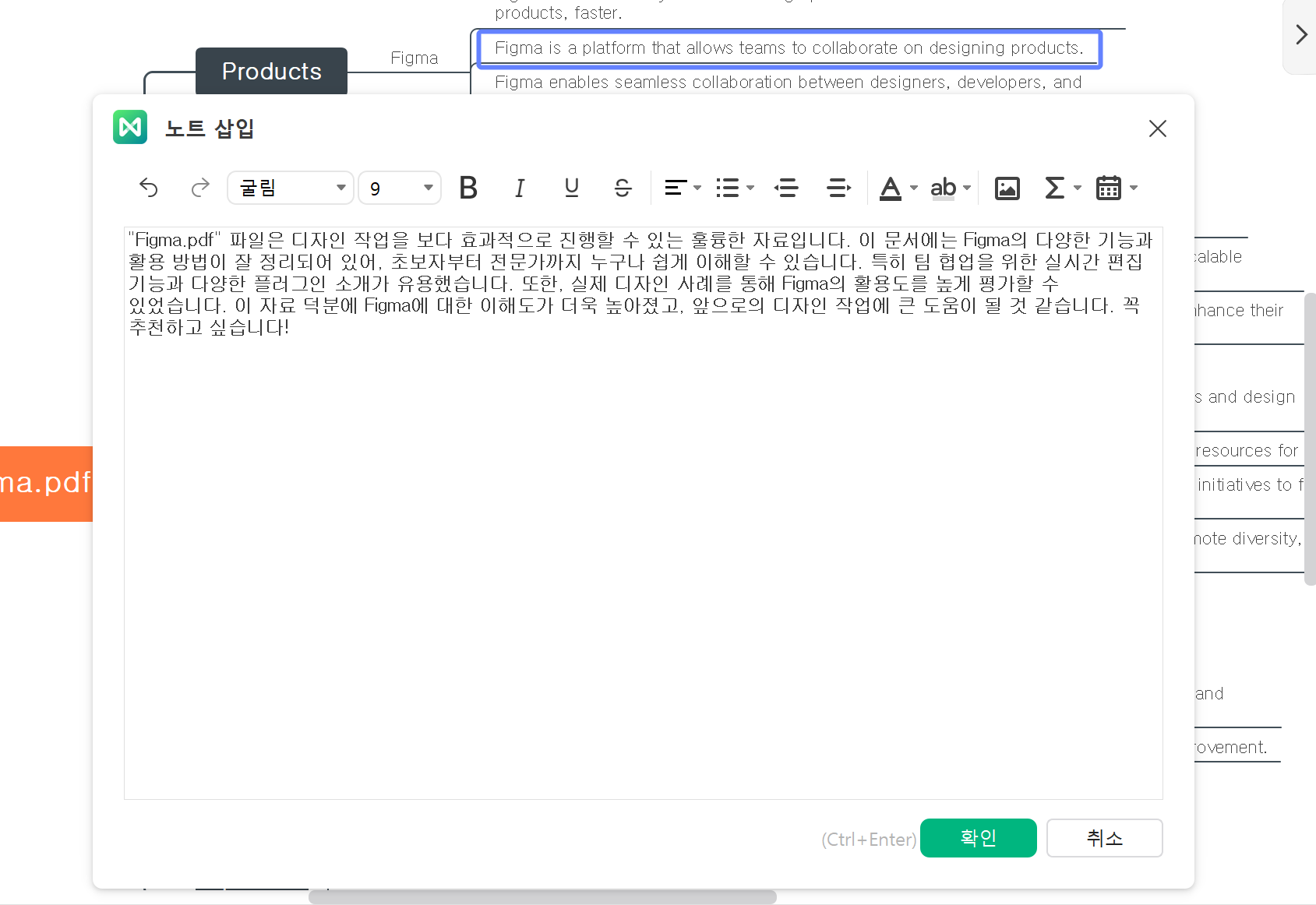Select the 'hance their' topic text
Image resolution: width=1316 pixels, height=905 pixels.
click(x=1239, y=311)
